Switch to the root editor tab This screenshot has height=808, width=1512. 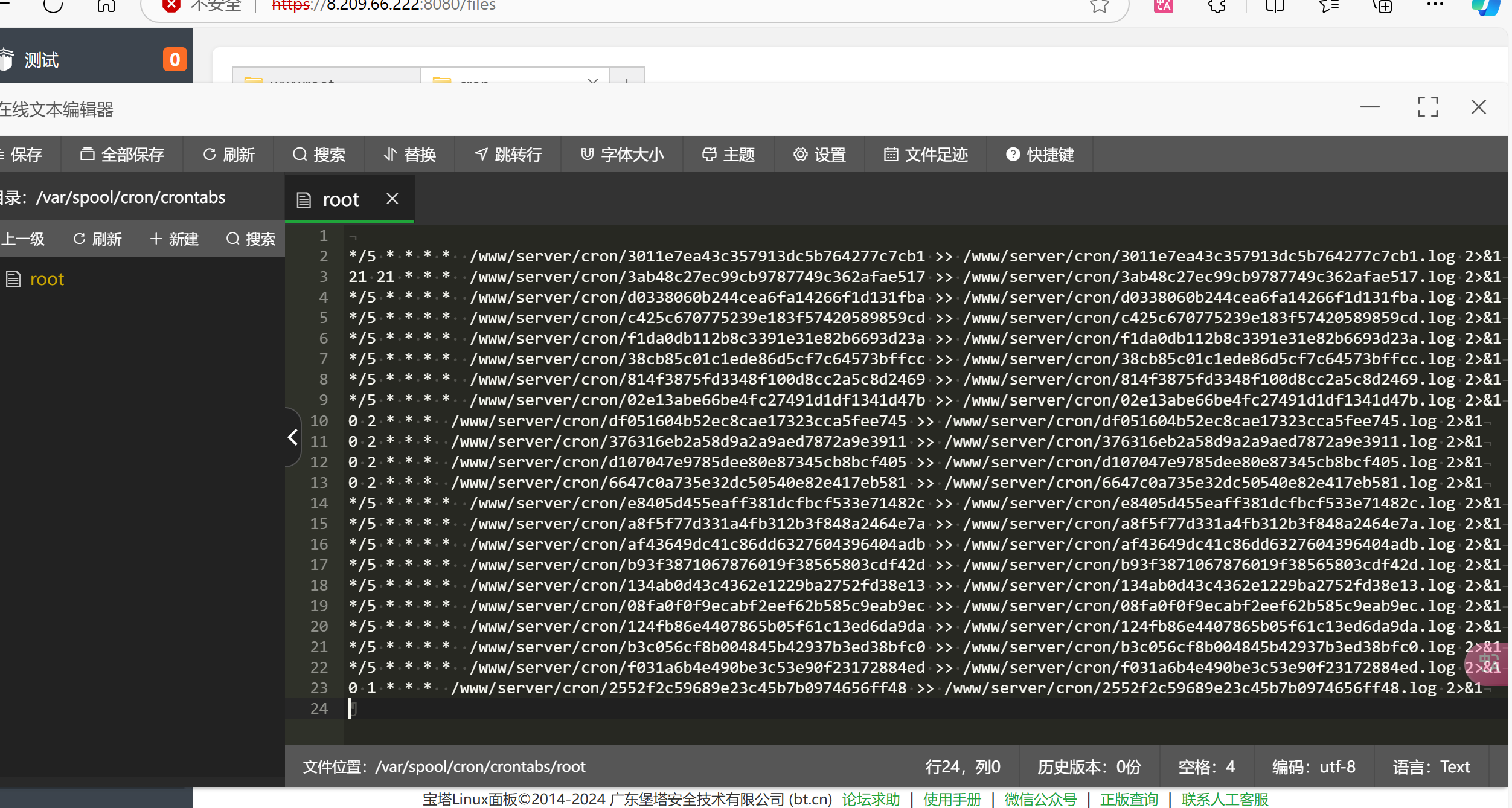pos(341,199)
